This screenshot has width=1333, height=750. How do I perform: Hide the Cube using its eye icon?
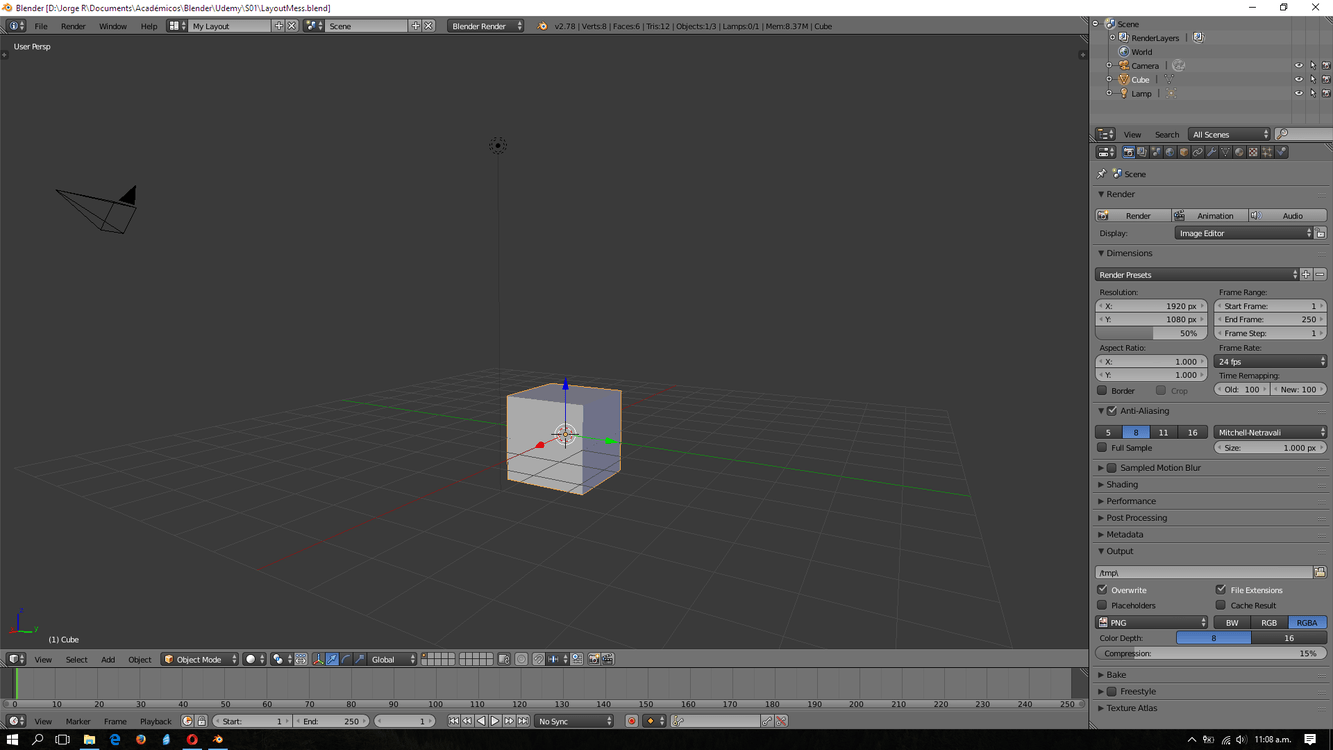pyautogui.click(x=1298, y=80)
